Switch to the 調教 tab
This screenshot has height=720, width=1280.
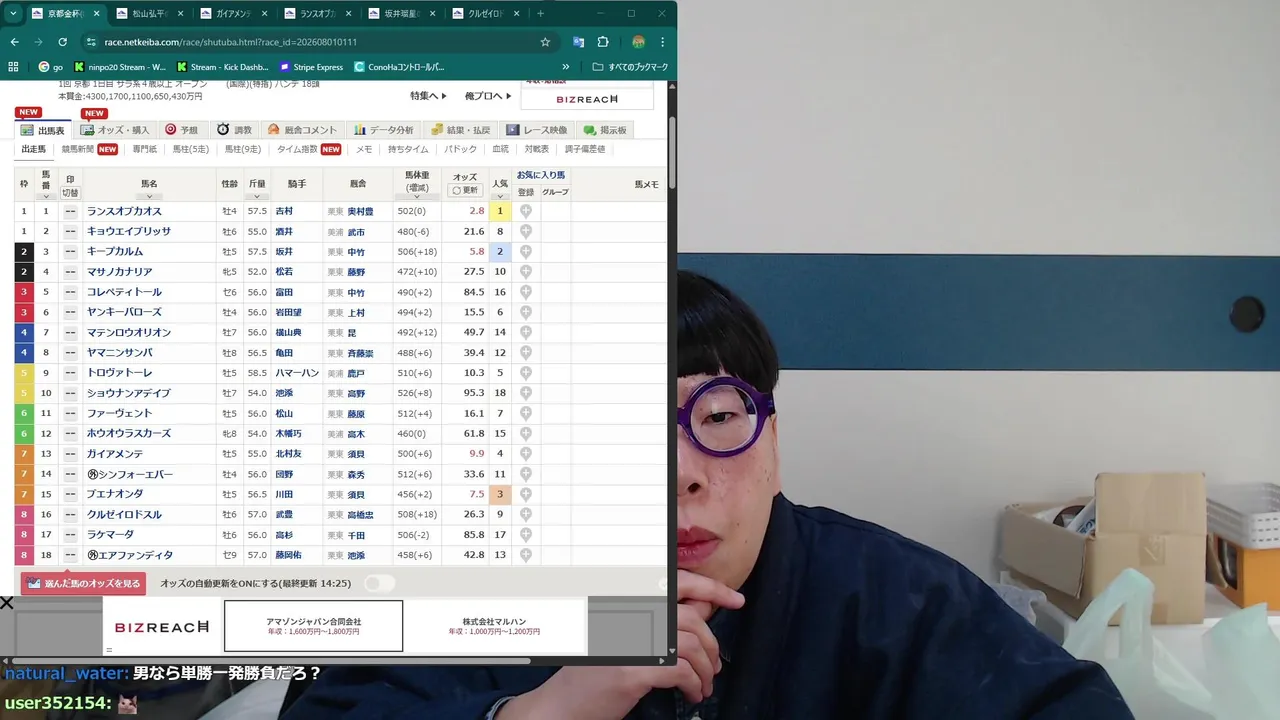click(x=235, y=130)
